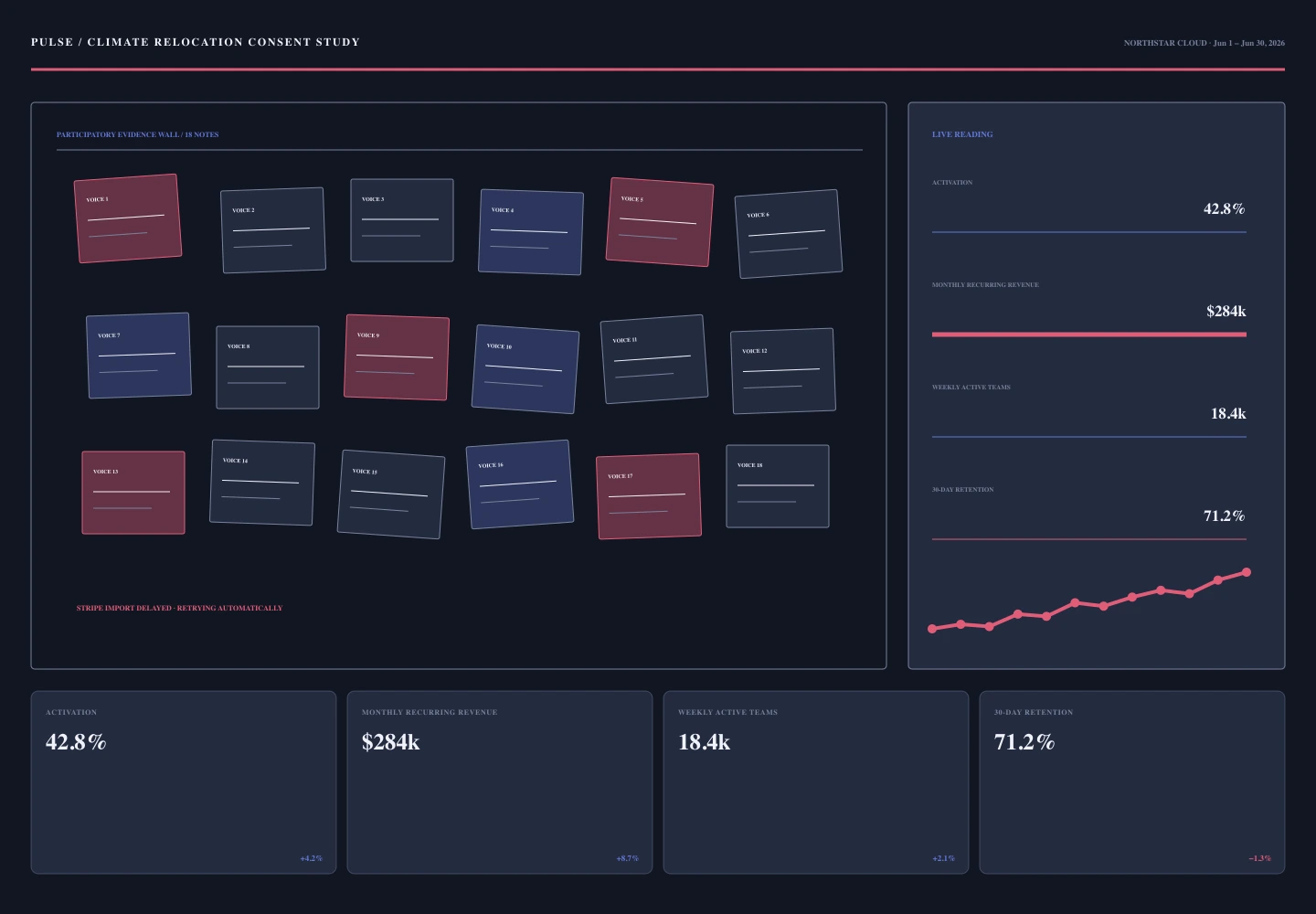Open the Voice 11 note card
The image size is (1316, 914).
[654, 359]
